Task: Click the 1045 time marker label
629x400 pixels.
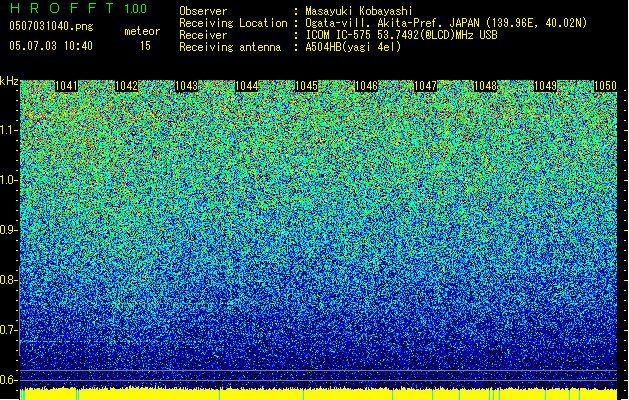Action: pyautogui.click(x=306, y=86)
